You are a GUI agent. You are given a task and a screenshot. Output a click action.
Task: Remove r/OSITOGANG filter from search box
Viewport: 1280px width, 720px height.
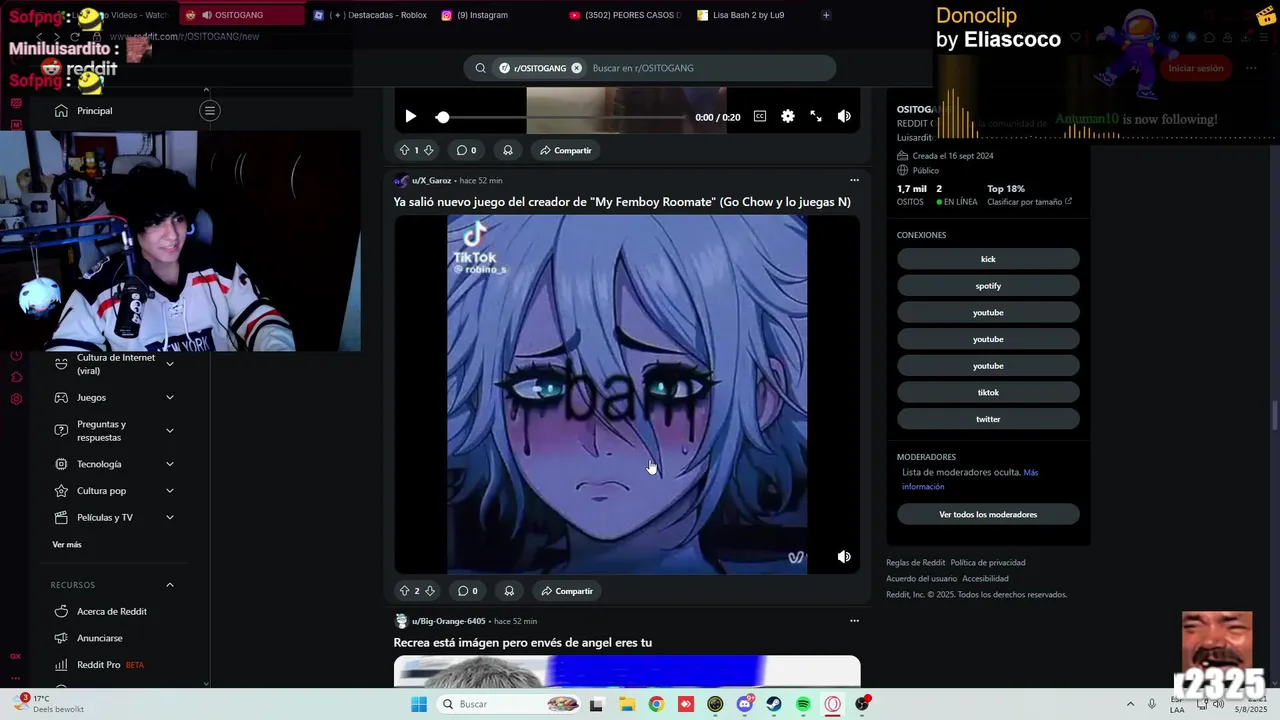click(577, 68)
